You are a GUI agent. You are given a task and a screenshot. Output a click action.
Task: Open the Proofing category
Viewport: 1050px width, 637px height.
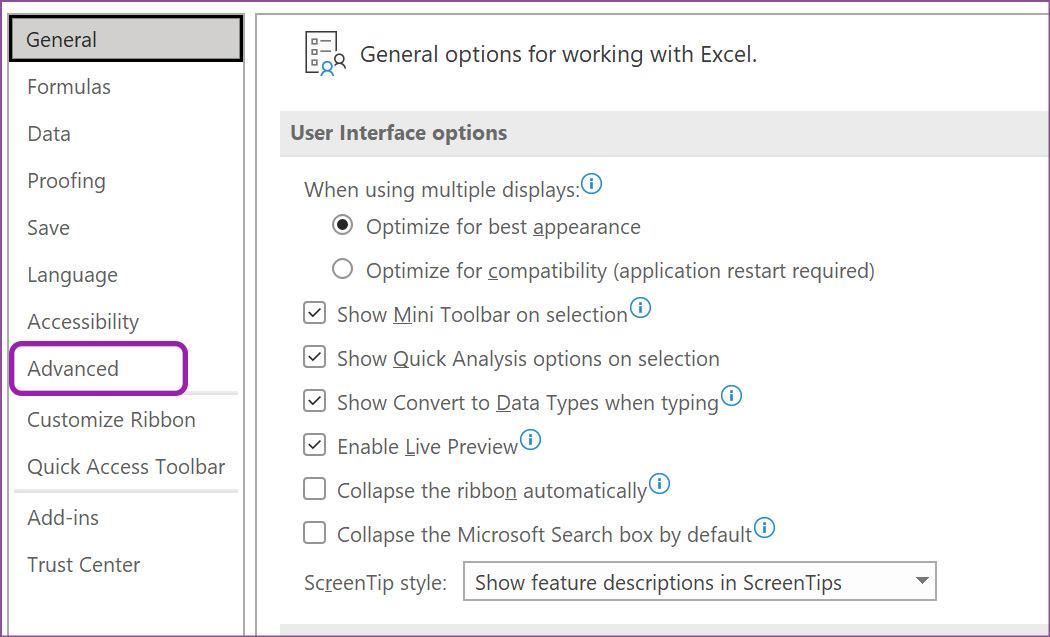[x=66, y=181]
